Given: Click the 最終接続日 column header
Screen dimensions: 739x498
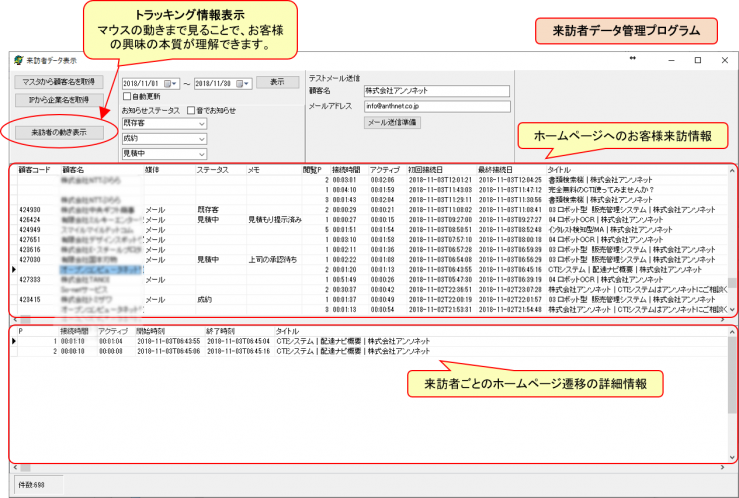Looking at the screenshot, I should coord(495,170).
